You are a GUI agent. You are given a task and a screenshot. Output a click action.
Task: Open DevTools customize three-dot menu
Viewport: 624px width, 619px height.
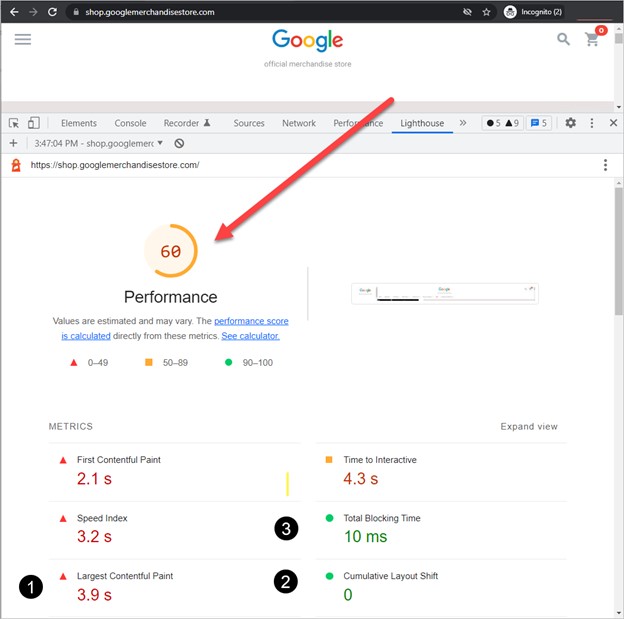click(x=592, y=123)
